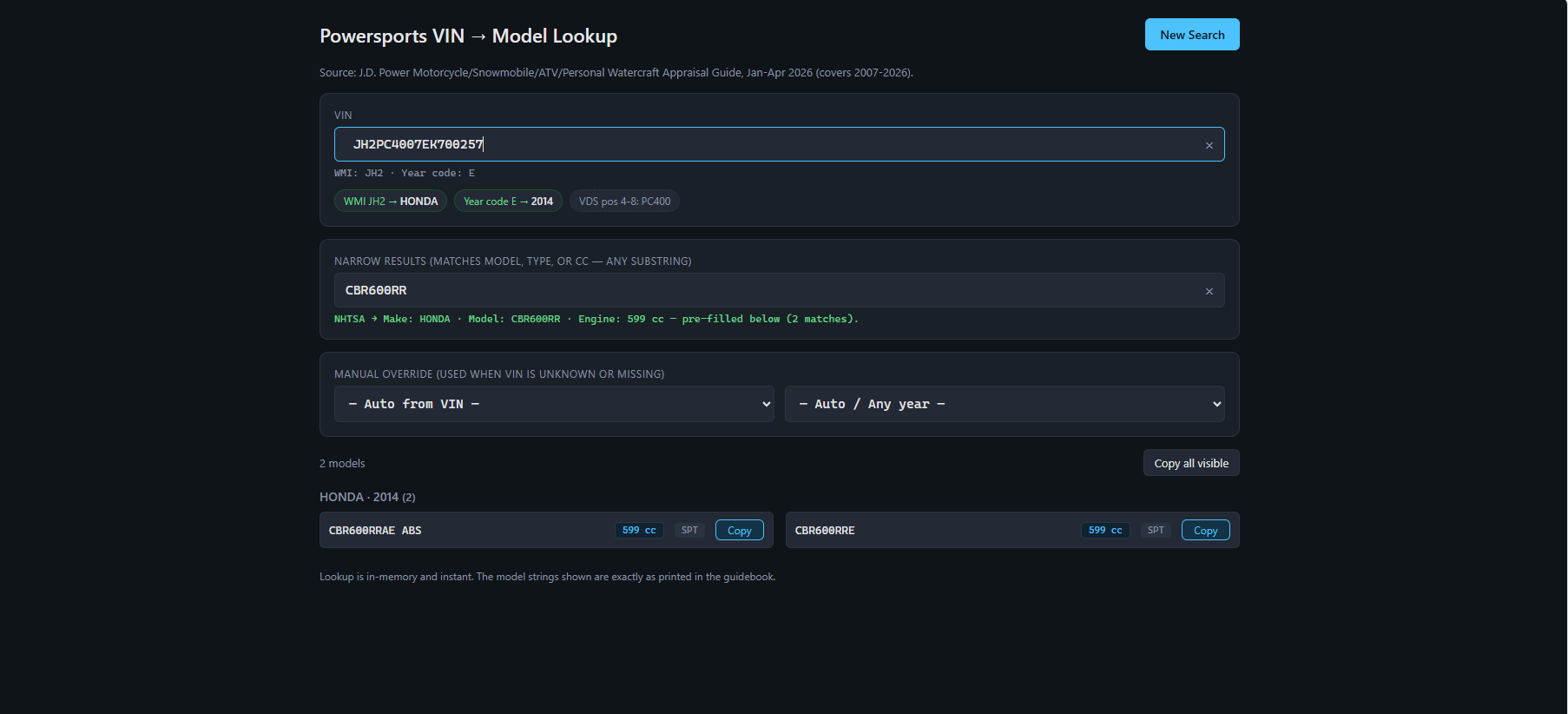Click the 599 cc badge on CBR600RRAE ABS

[x=639, y=530]
